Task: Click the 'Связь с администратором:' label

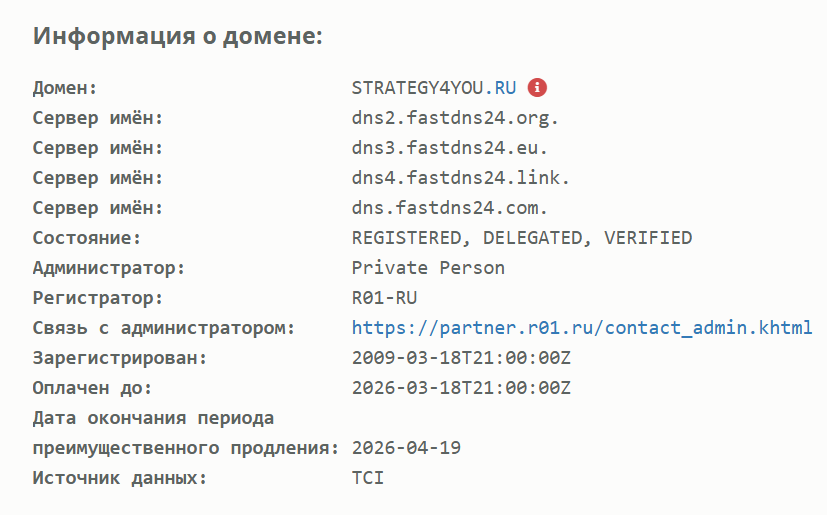Action: 164,328
